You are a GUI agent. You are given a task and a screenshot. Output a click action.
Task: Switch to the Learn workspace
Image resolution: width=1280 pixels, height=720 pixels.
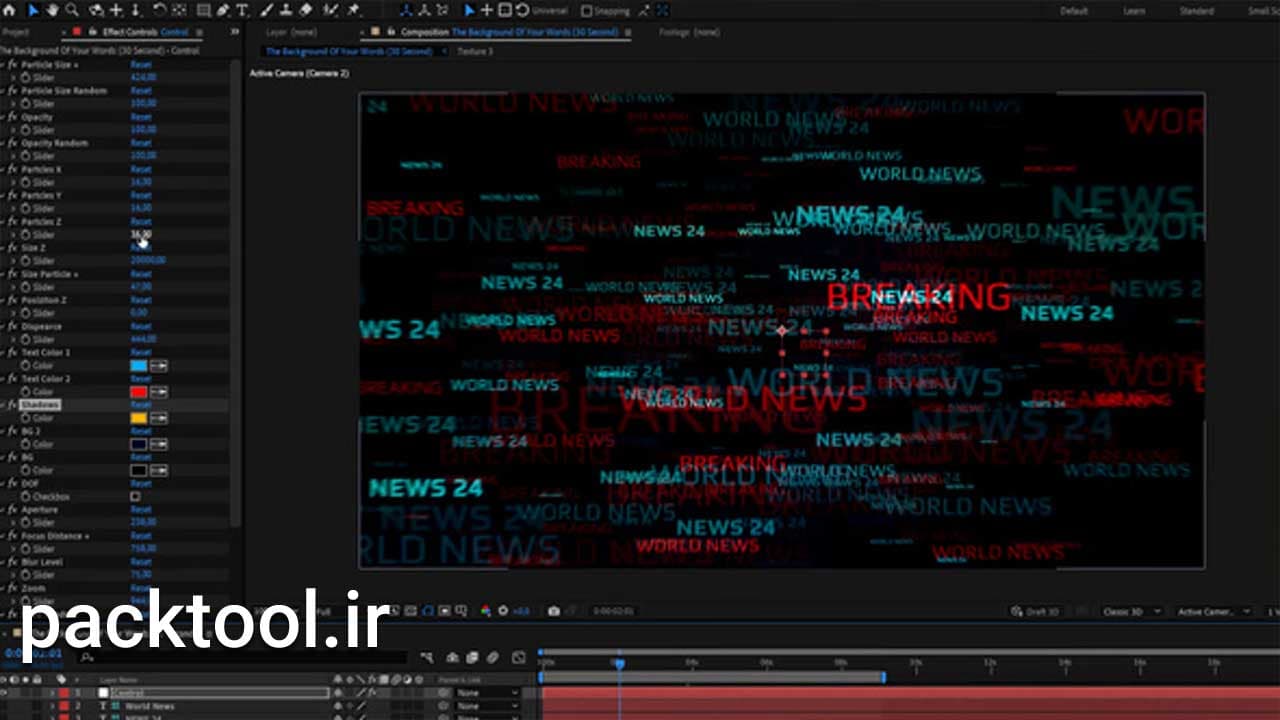click(1134, 11)
